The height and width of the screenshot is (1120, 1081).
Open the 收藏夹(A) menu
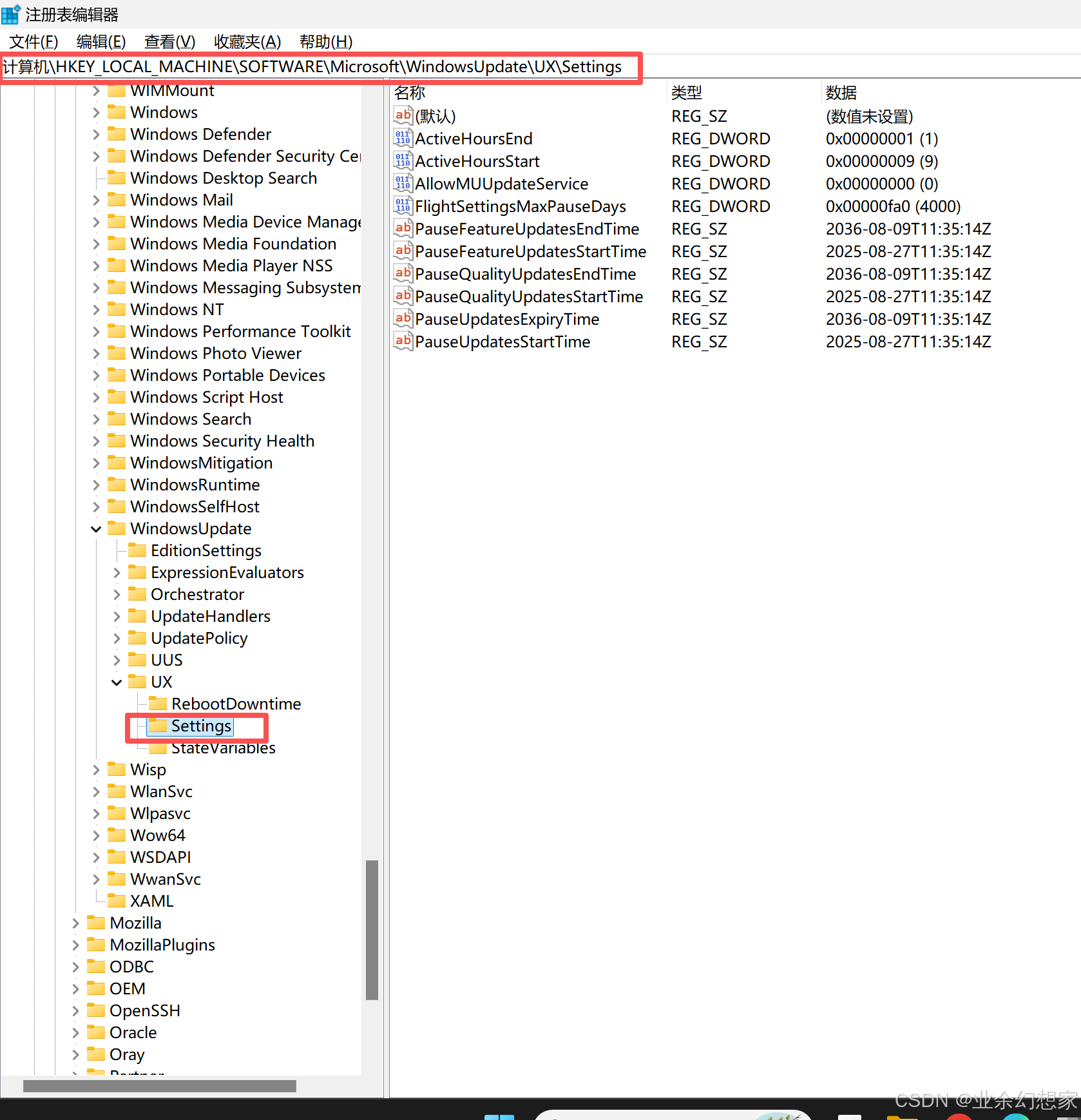(247, 42)
